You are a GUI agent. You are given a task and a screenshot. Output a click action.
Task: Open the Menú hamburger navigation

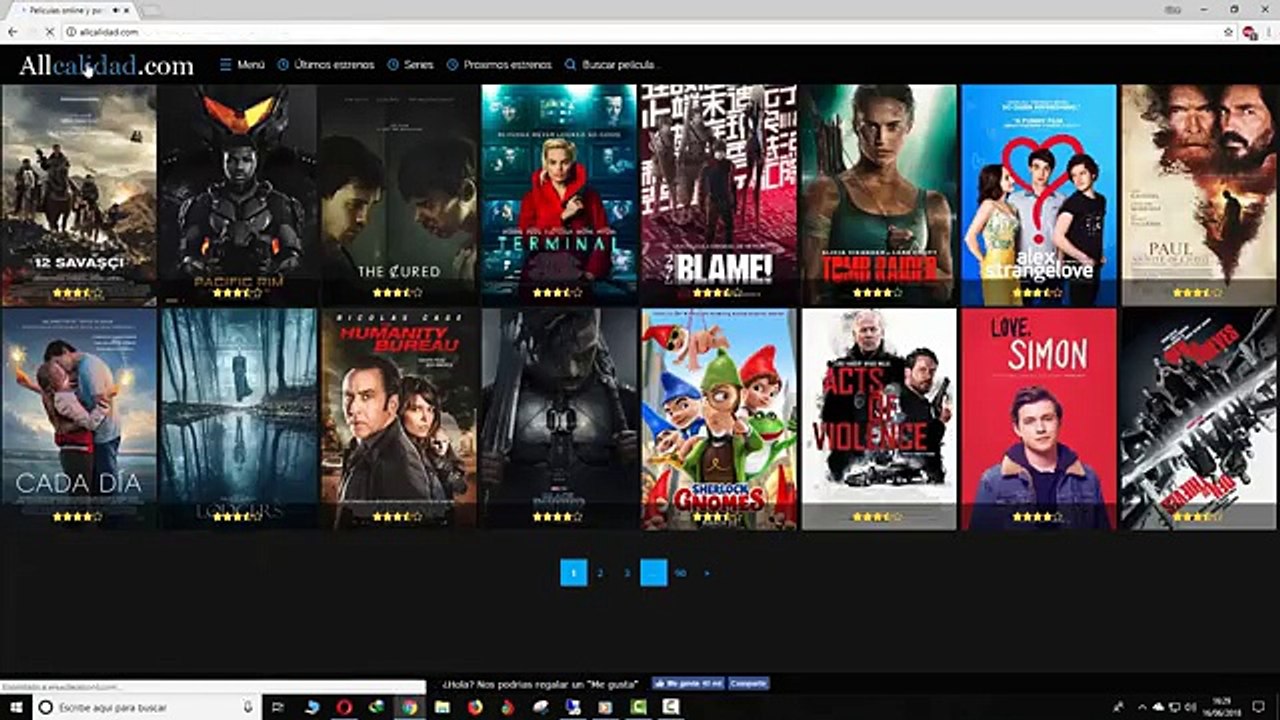(x=241, y=64)
